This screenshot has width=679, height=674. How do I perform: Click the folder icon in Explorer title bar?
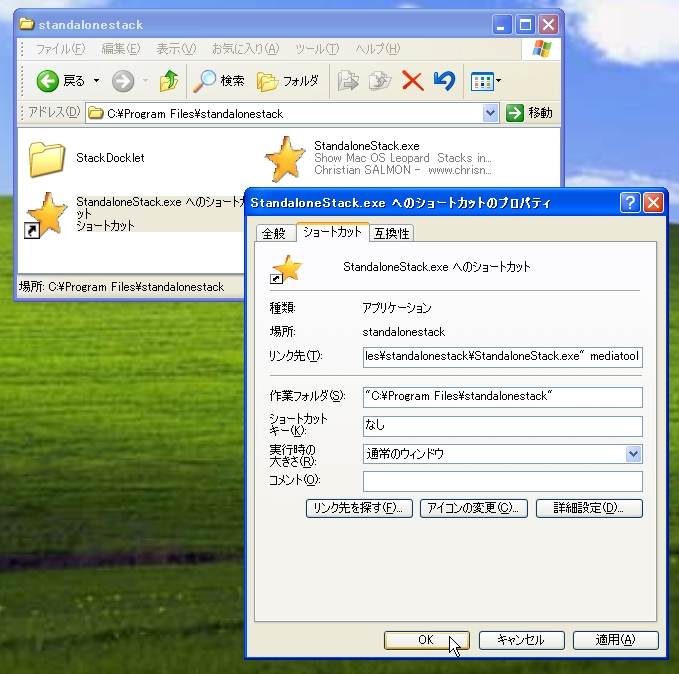tap(26, 24)
